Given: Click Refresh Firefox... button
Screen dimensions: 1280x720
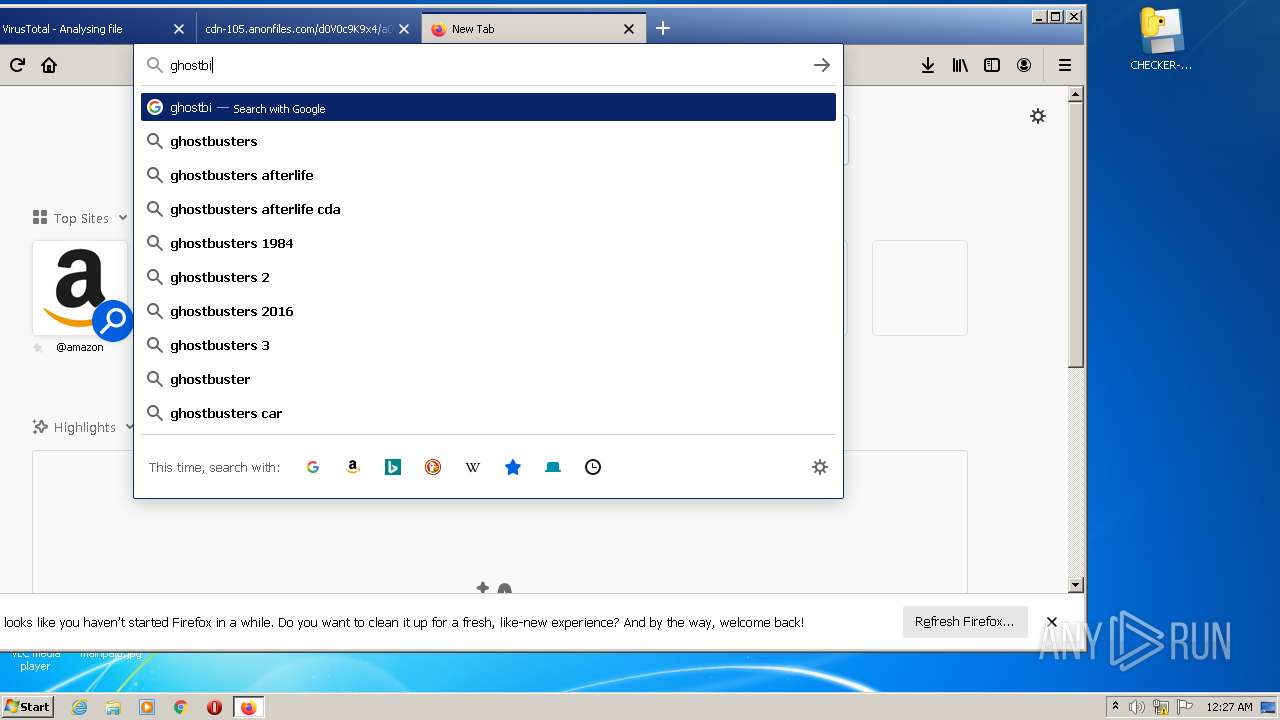Looking at the screenshot, I should tap(964, 622).
